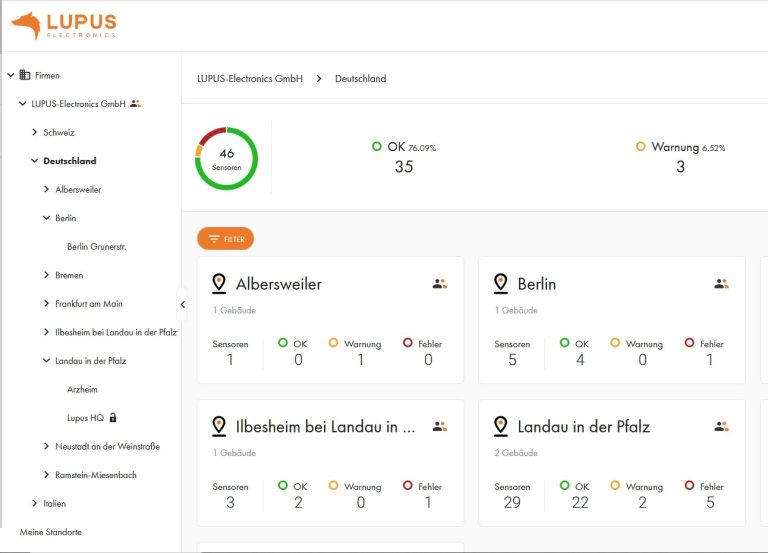Collapse the Berlin tree node
The width and height of the screenshot is (768, 553).
(46, 218)
